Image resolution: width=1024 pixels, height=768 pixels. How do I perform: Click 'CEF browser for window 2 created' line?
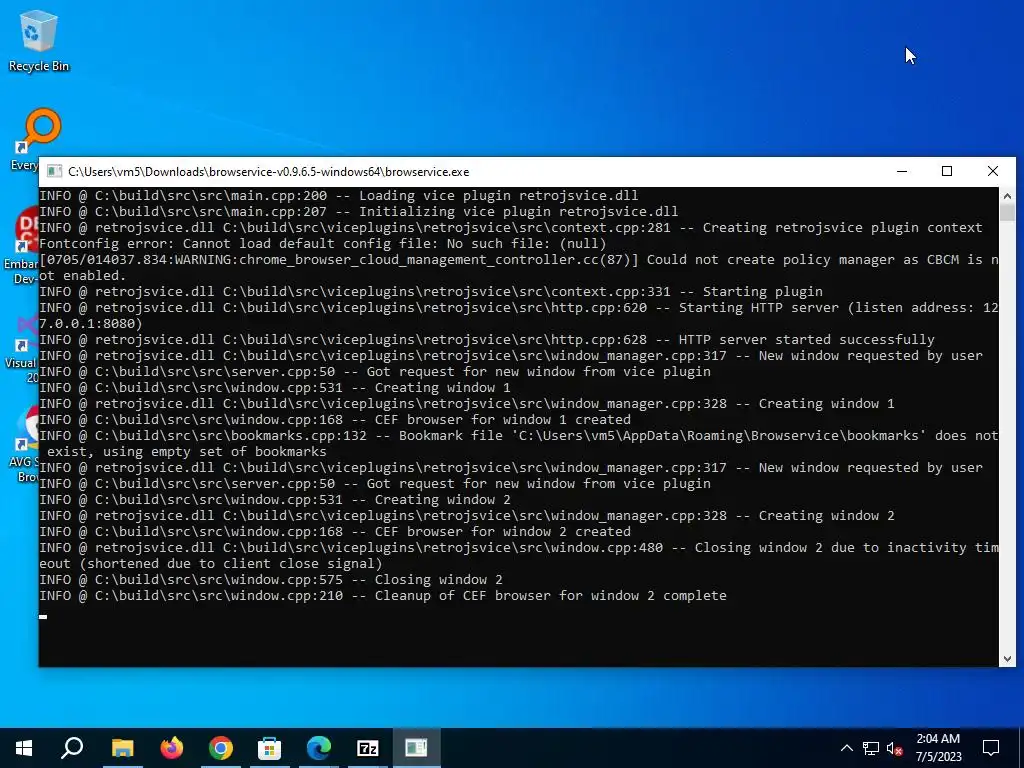click(x=335, y=532)
